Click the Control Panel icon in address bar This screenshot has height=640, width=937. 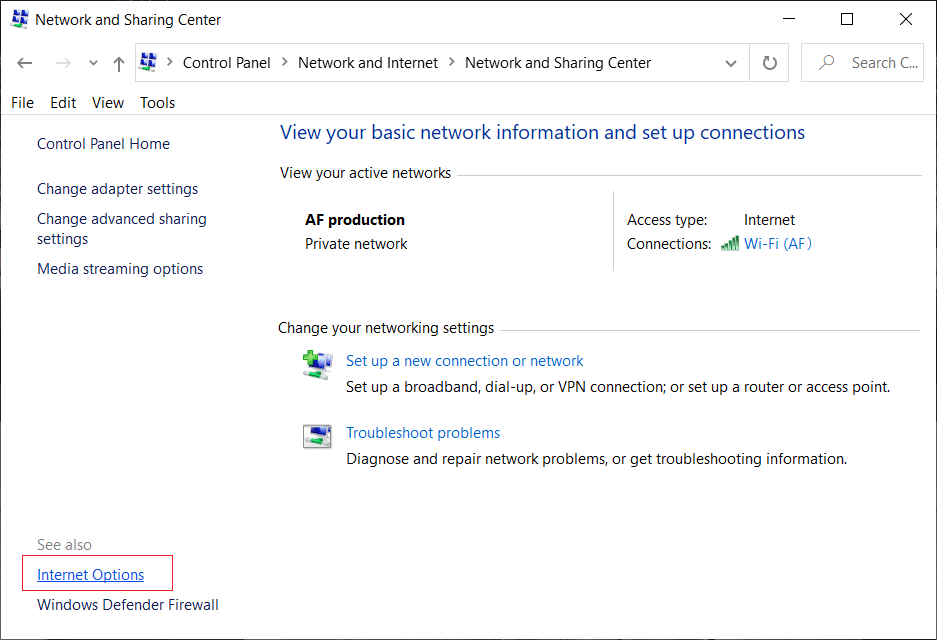pyautogui.click(x=148, y=62)
